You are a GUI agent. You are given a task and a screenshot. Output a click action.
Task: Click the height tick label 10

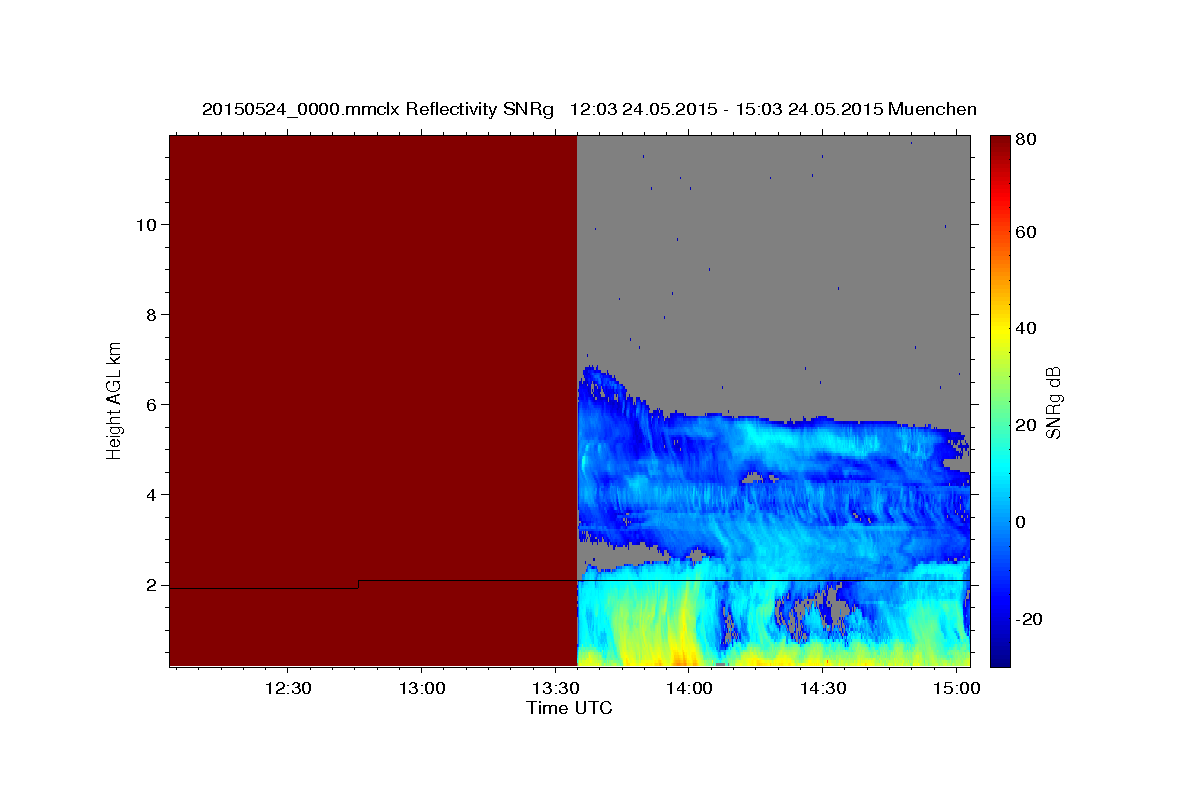(x=146, y=224)
